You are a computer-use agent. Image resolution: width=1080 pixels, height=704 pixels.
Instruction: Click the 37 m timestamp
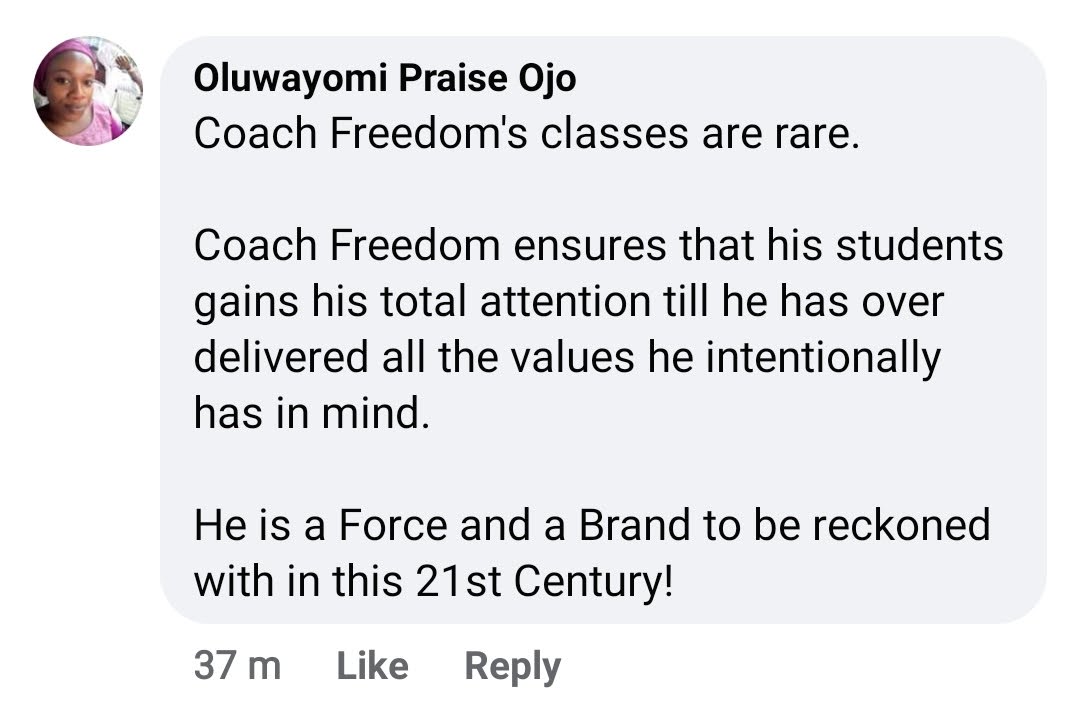(x=237, y=666)
